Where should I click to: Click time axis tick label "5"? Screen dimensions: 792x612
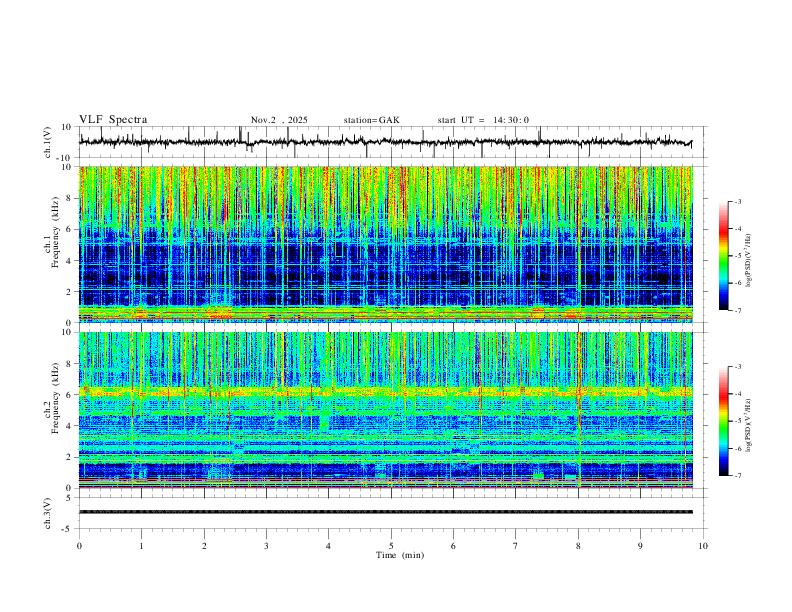click(391, 546)
